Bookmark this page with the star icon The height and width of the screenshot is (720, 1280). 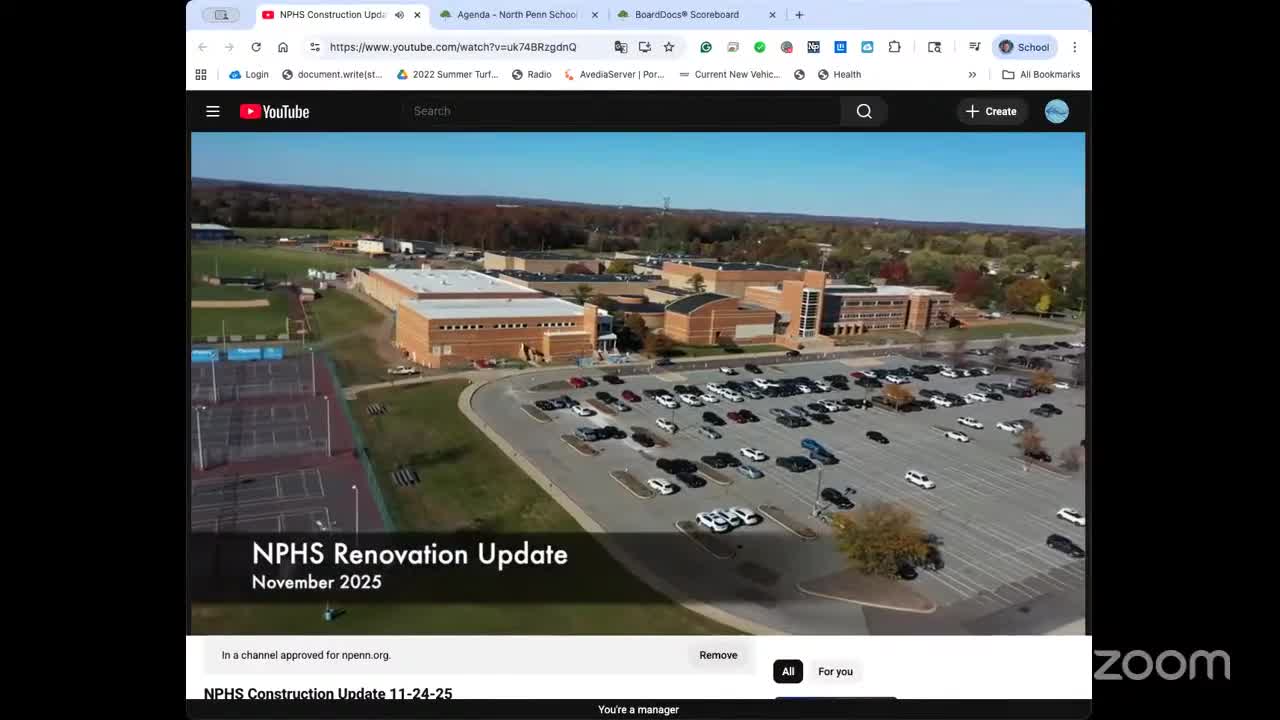tap(668, 47)
